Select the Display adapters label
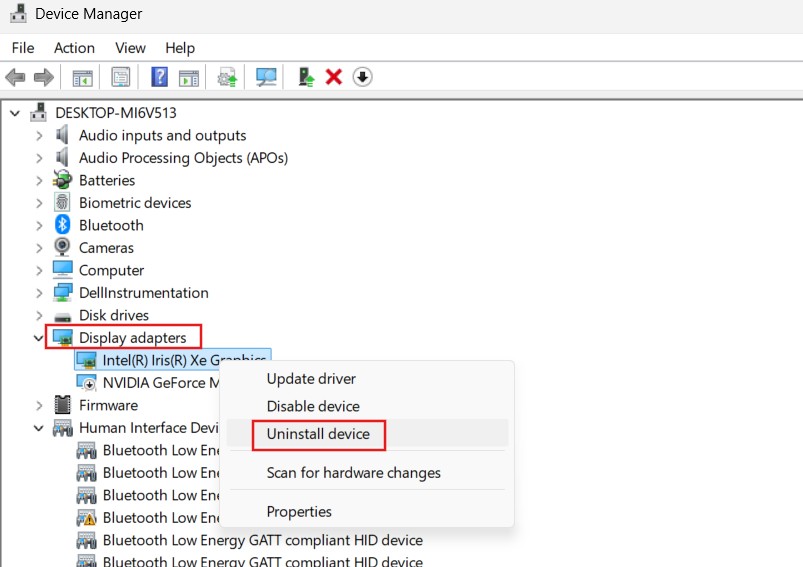Image resolution: width=803 pixels, height=567 pixels. click(133, 338)
